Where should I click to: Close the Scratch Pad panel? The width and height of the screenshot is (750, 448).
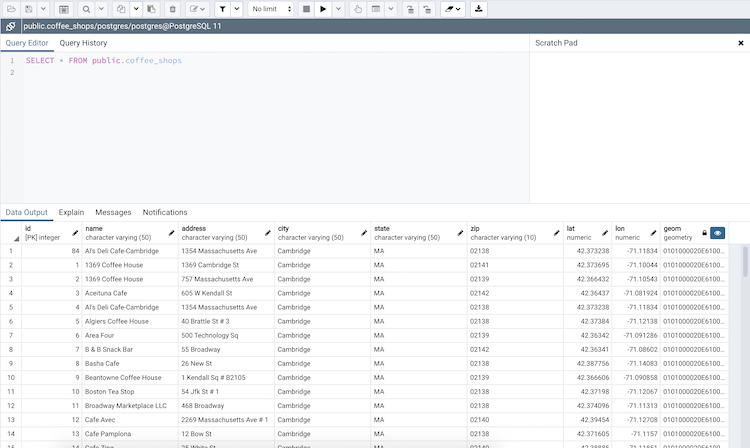tap(741, 43)
